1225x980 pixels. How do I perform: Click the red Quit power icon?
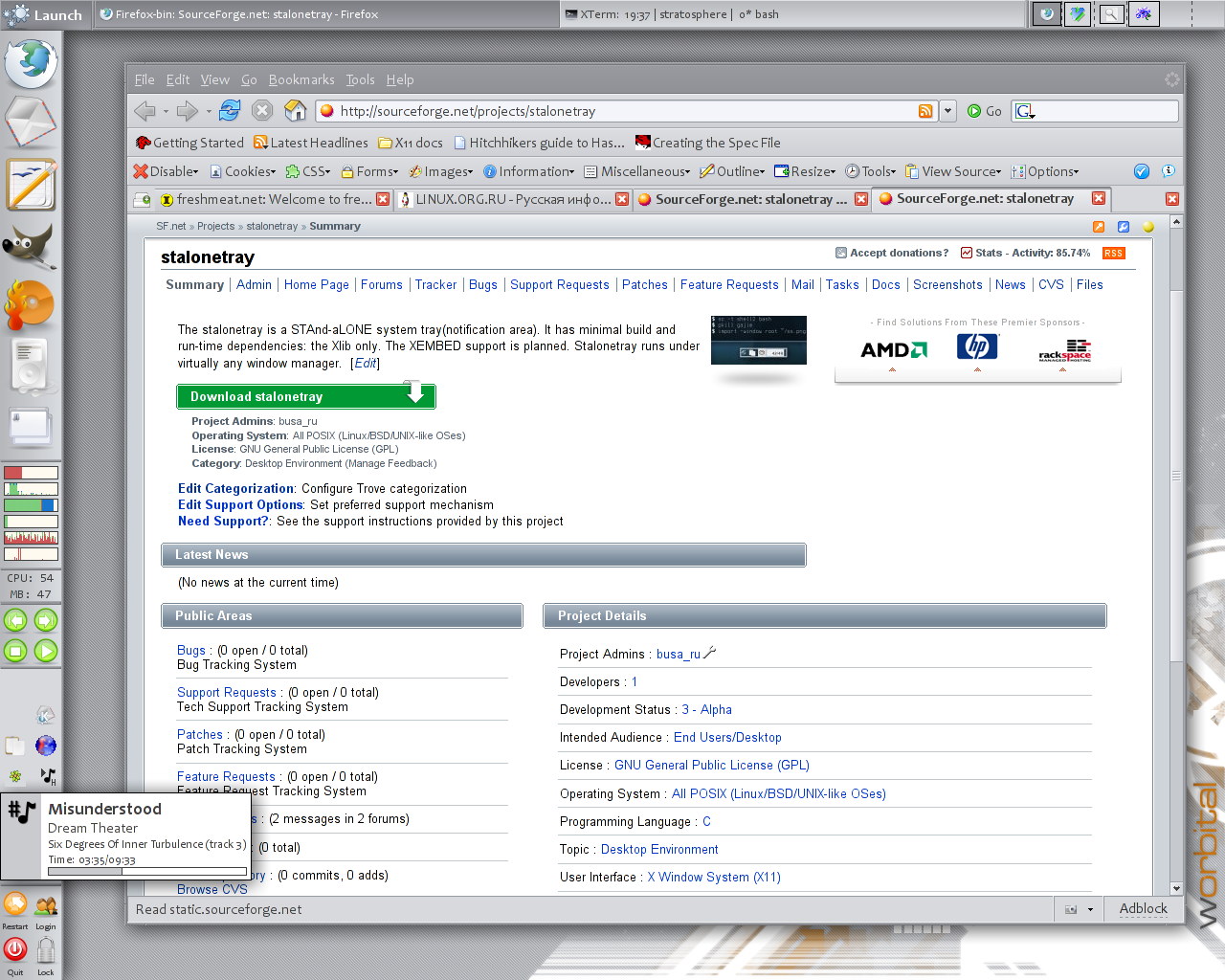pyautogui.click(x=15, y=949)
